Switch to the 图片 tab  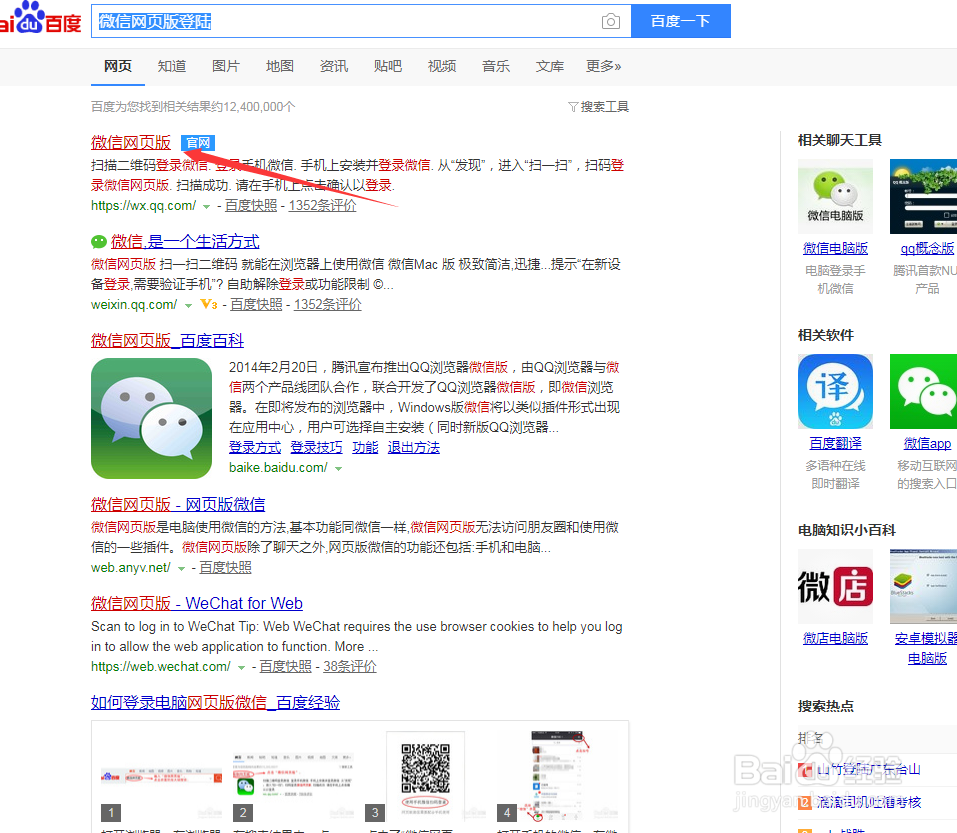[x=226, y=66]
